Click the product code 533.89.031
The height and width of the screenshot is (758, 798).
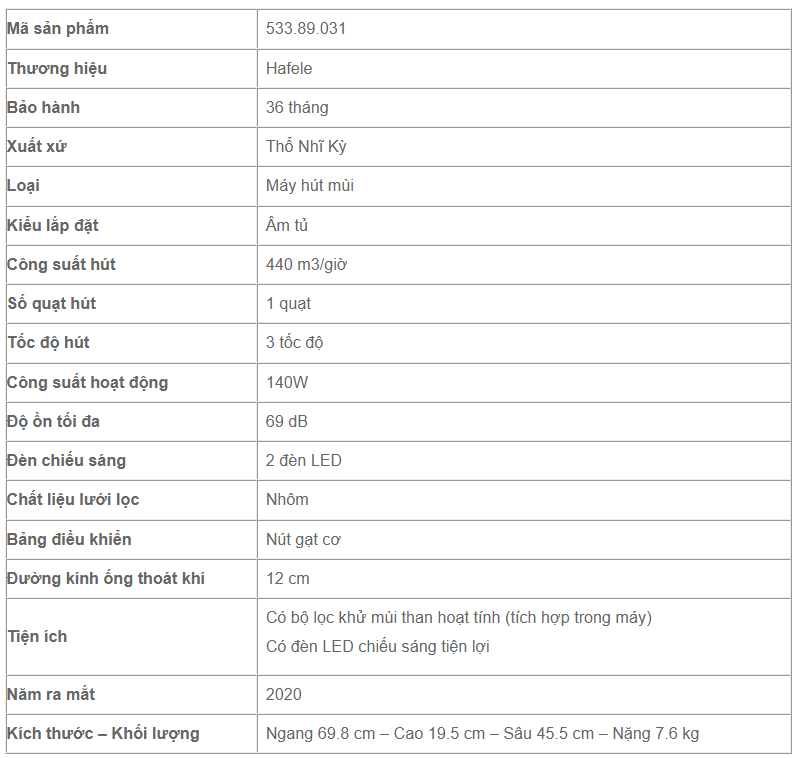point(305,29)
